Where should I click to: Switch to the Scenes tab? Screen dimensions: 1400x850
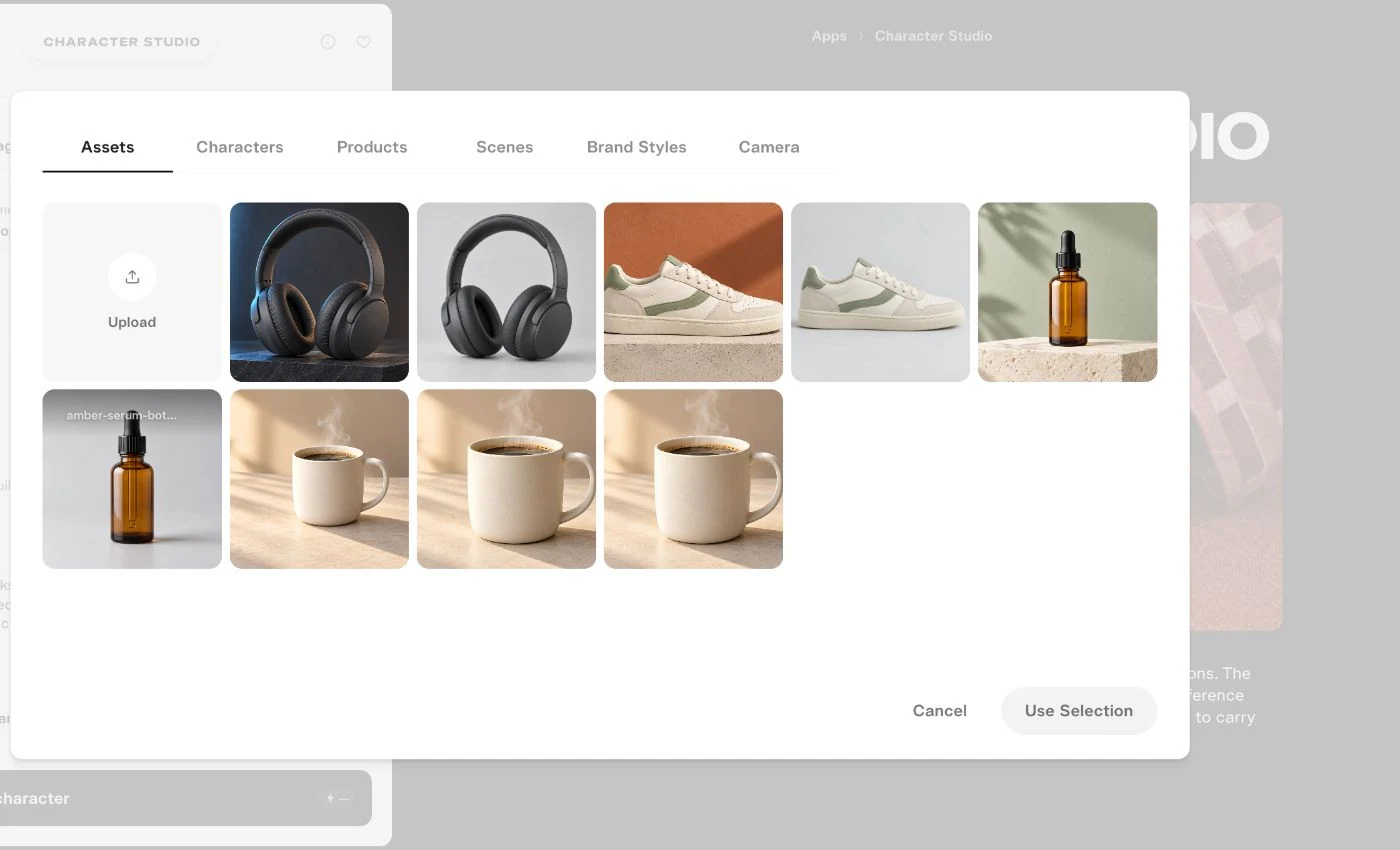coord(504,147)
